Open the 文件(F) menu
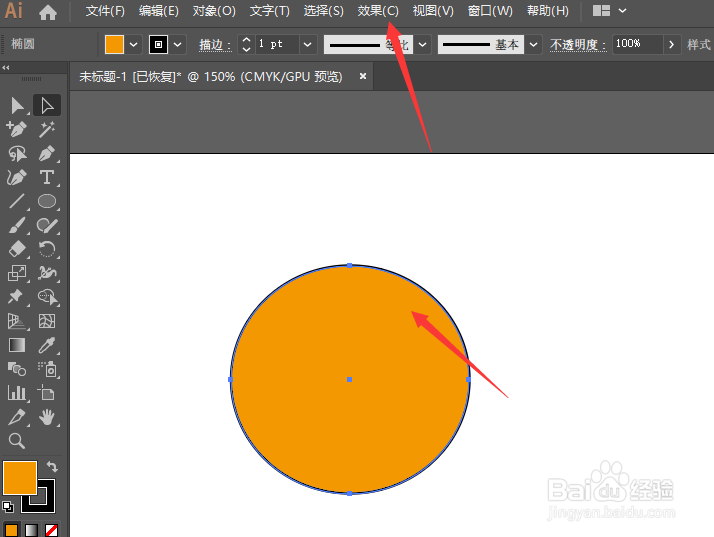 click(105, 11)
